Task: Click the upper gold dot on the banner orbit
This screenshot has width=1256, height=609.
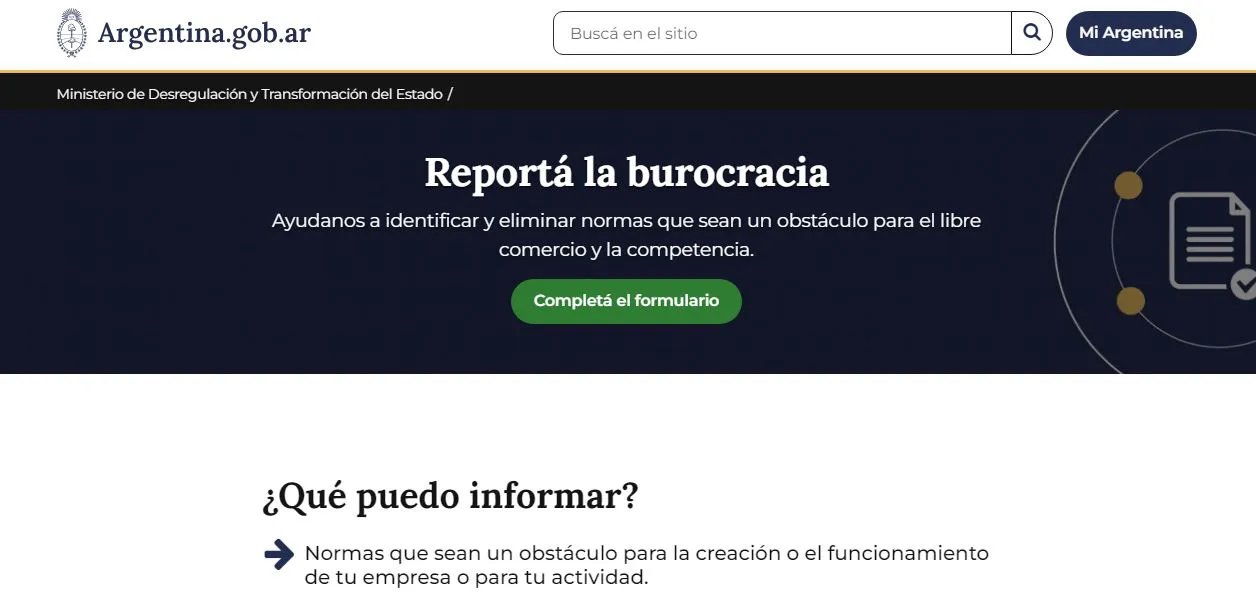Action: point(1129,185)
